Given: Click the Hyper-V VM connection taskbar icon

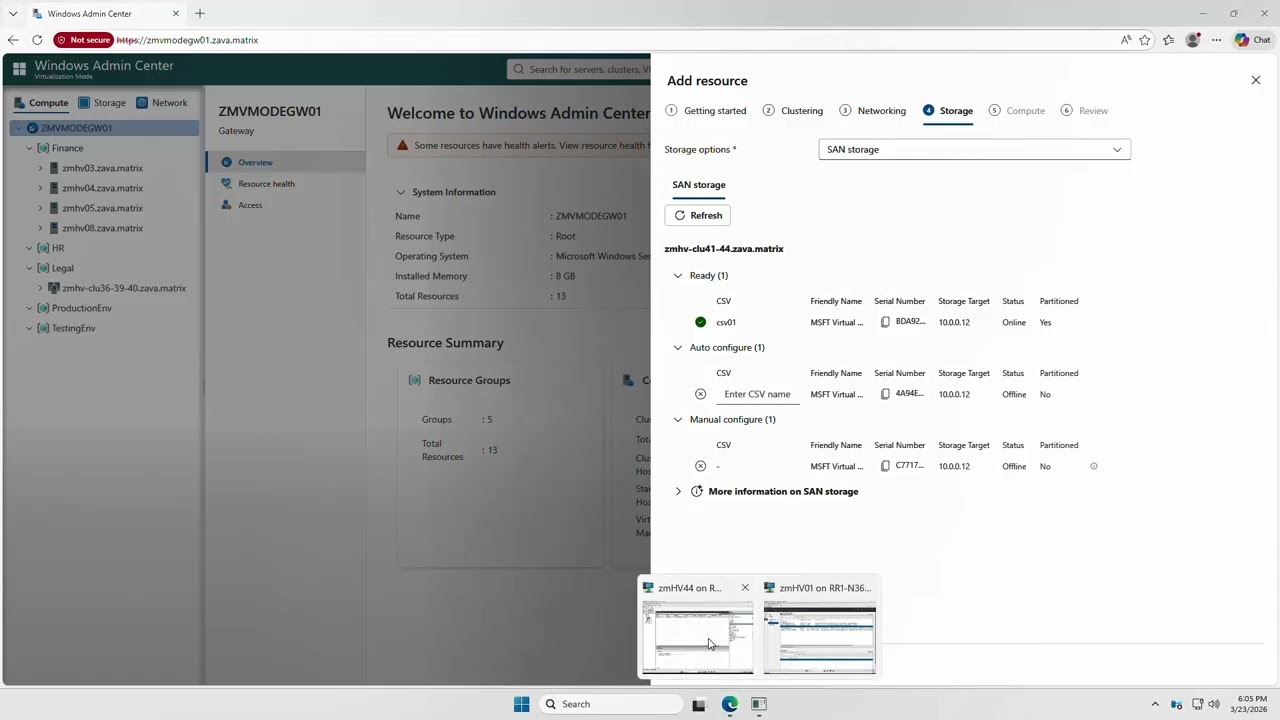Looking at the screenshot, I should [759, 704].
